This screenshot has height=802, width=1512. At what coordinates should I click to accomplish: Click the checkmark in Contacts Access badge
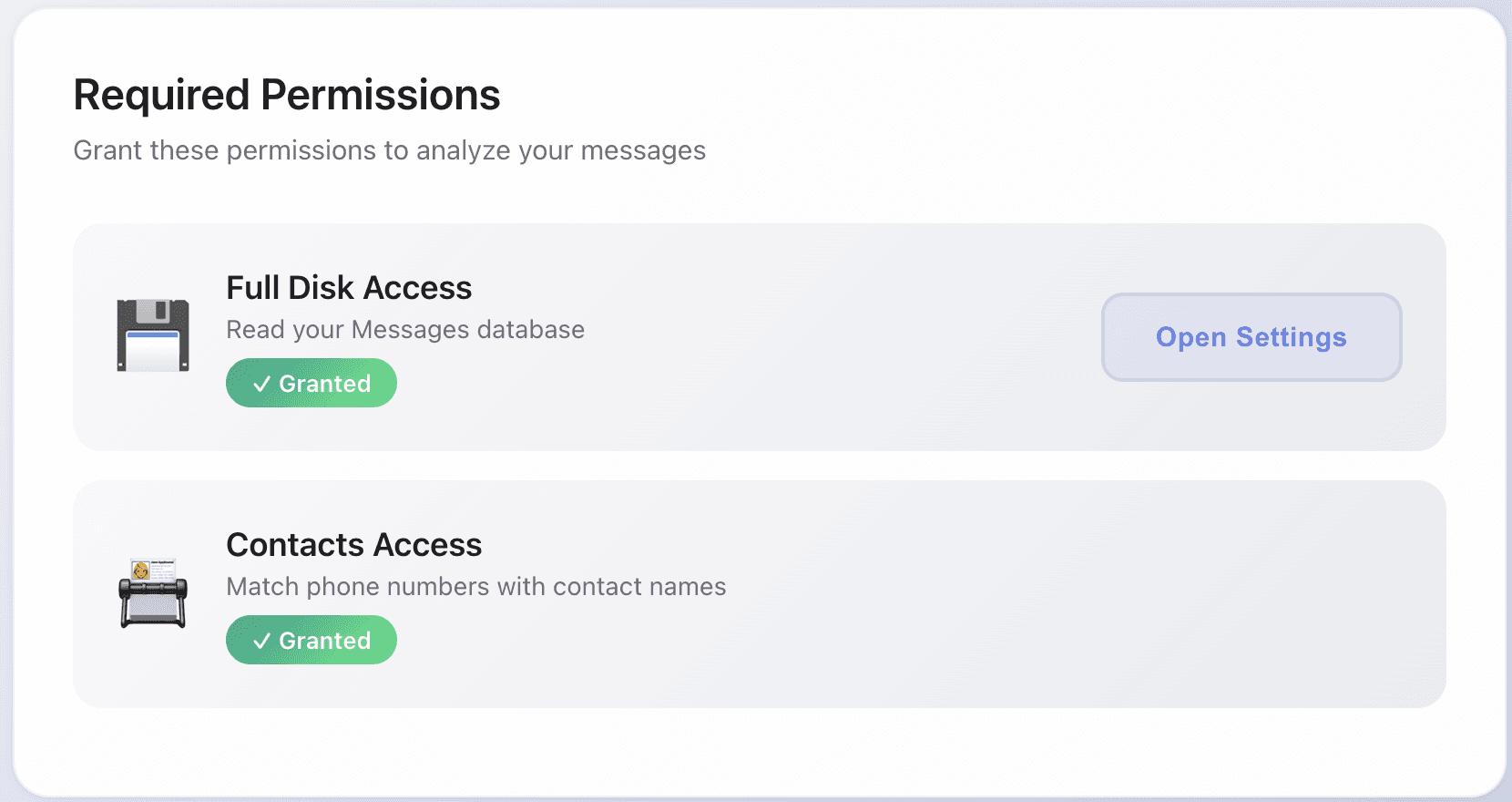pos(261,641)
